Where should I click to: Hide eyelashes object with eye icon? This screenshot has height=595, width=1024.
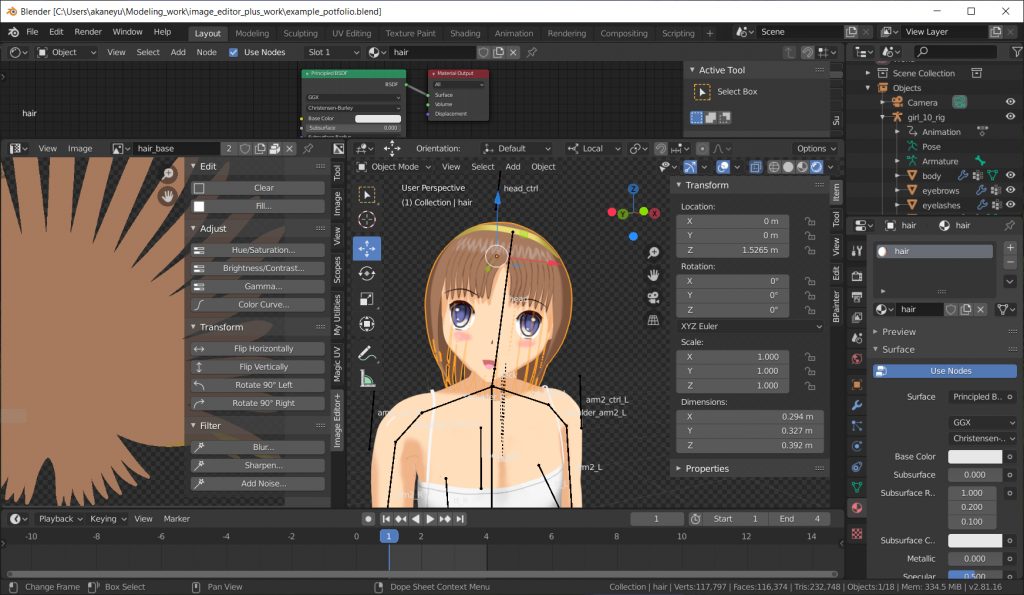point(1010,204)
